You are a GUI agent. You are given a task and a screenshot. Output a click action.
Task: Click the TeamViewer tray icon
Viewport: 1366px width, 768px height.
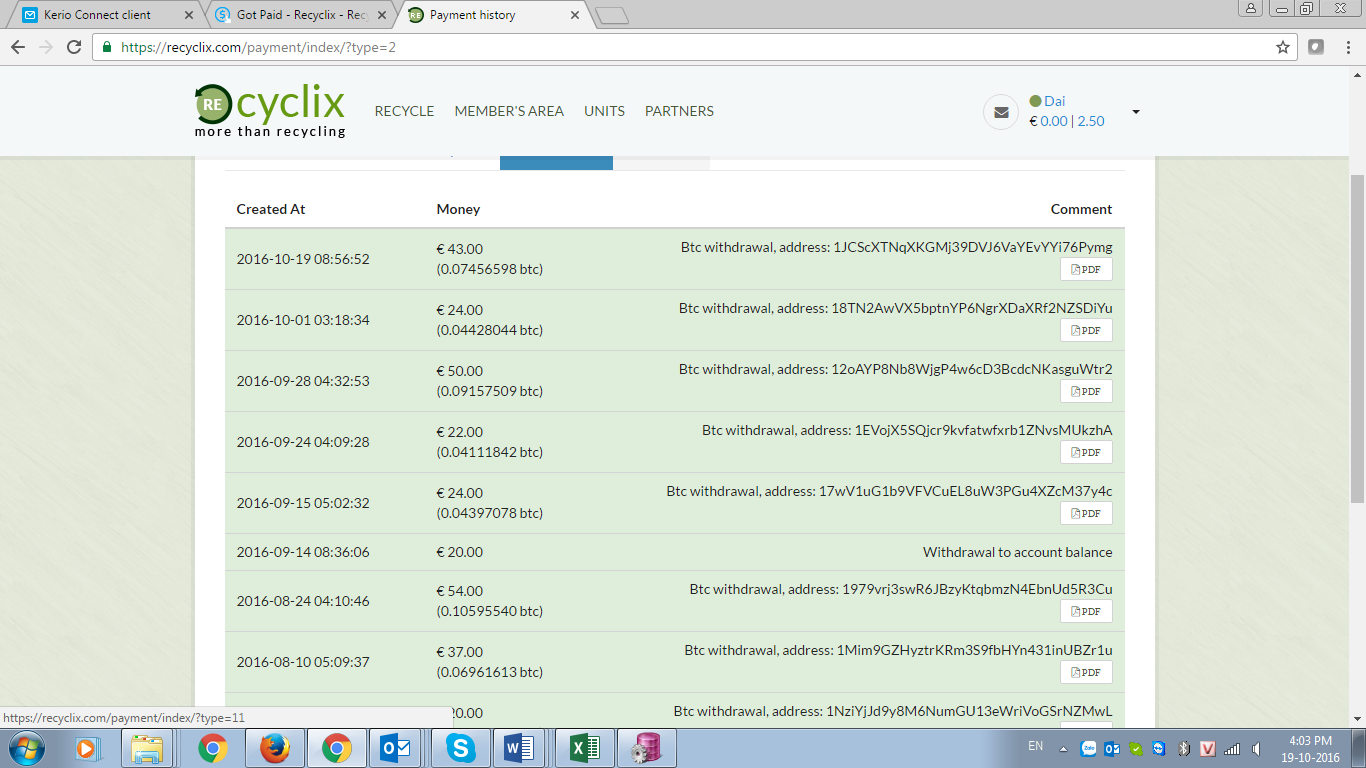[x=1158, y=748]
